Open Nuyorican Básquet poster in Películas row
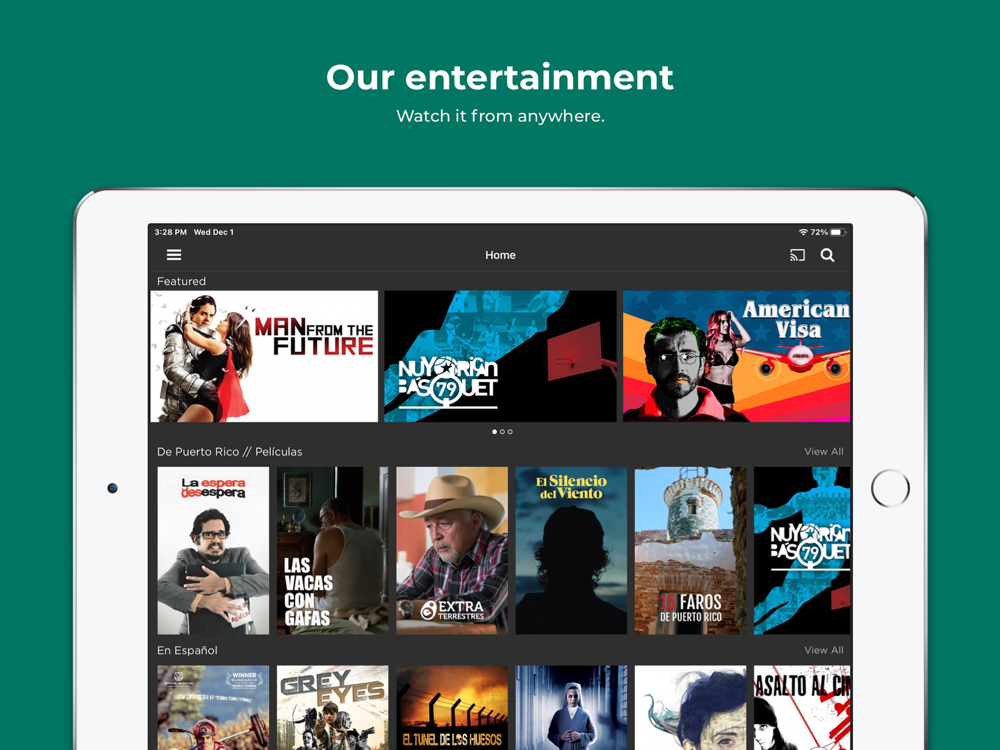 (x=802, y=550)
